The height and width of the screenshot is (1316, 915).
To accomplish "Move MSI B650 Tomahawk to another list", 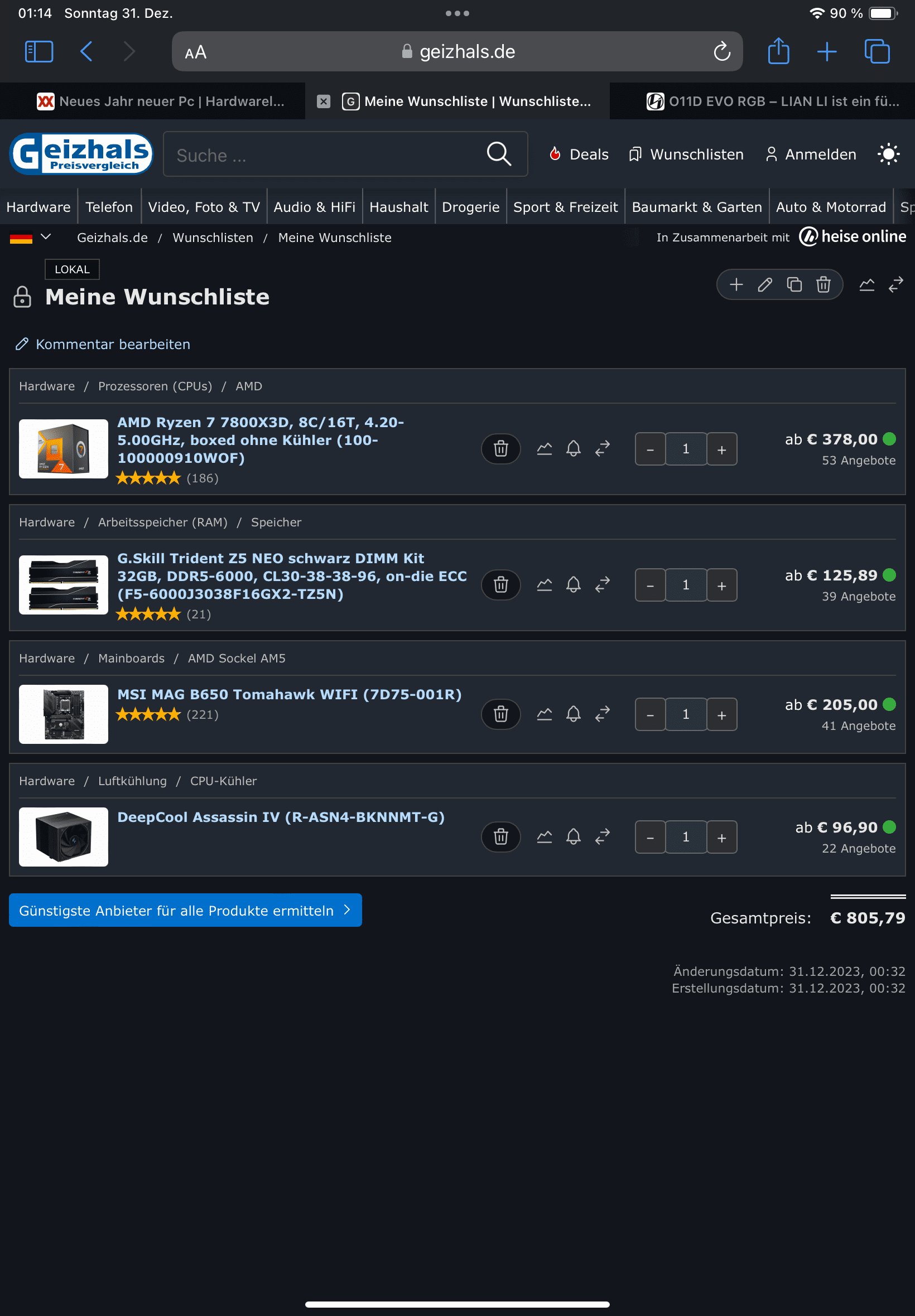I will (603, 714).
